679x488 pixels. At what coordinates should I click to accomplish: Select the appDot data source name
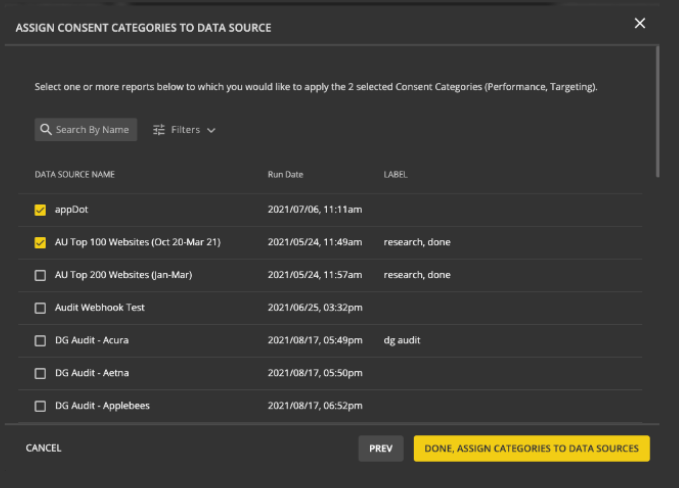(x=72, y=210)
